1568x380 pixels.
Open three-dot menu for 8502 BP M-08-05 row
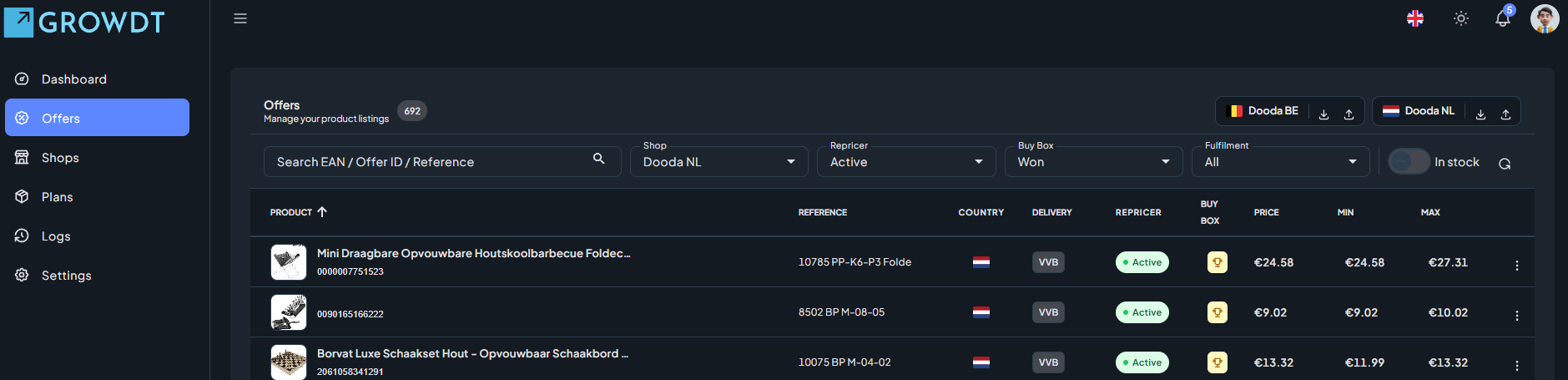tap(1517, 315)
